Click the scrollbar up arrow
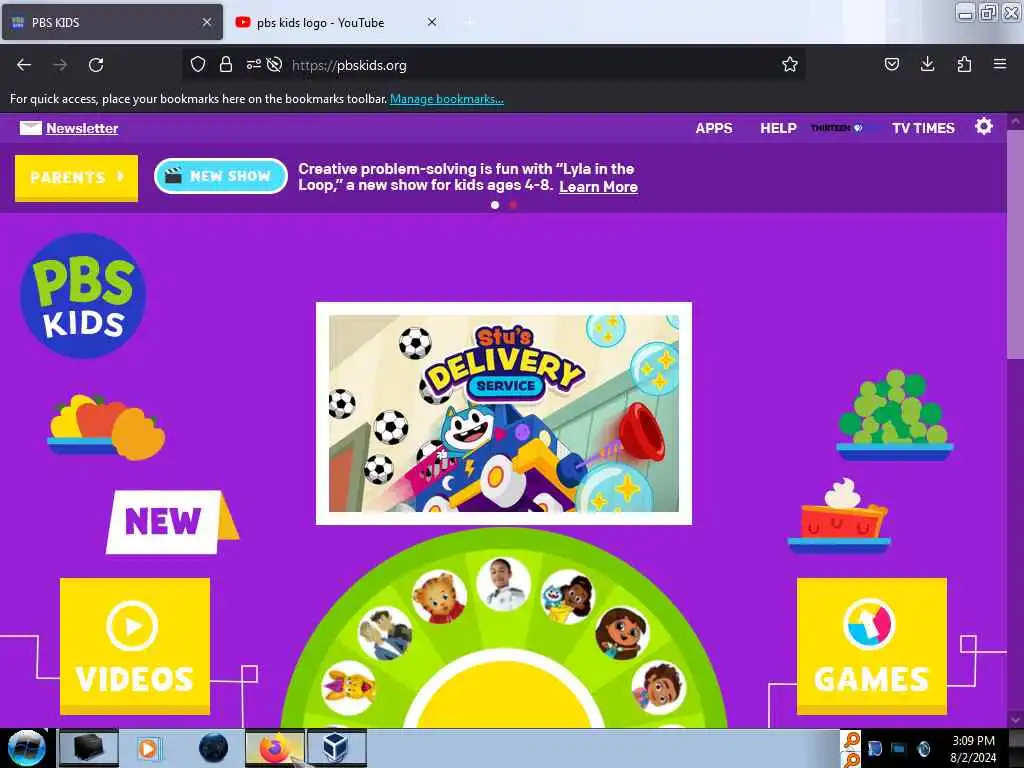Viewport: 1024px width, 768px height. (1015, 121)
